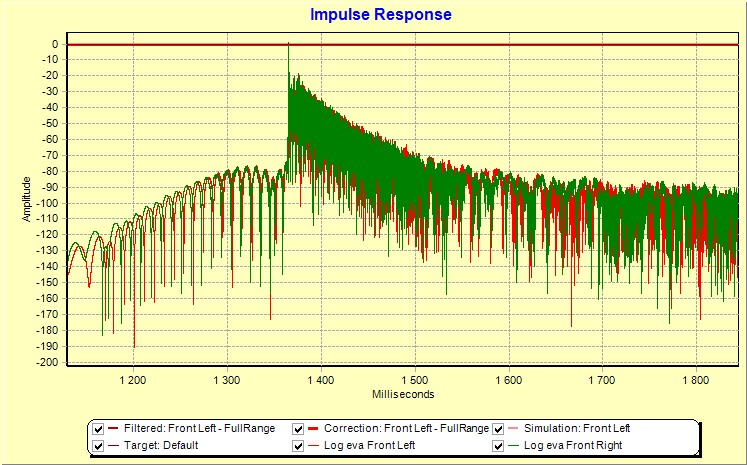Click the -200 y-axis label
Image resolution: width=747 pixels, height=465 pixels.
tap(48, 363)
